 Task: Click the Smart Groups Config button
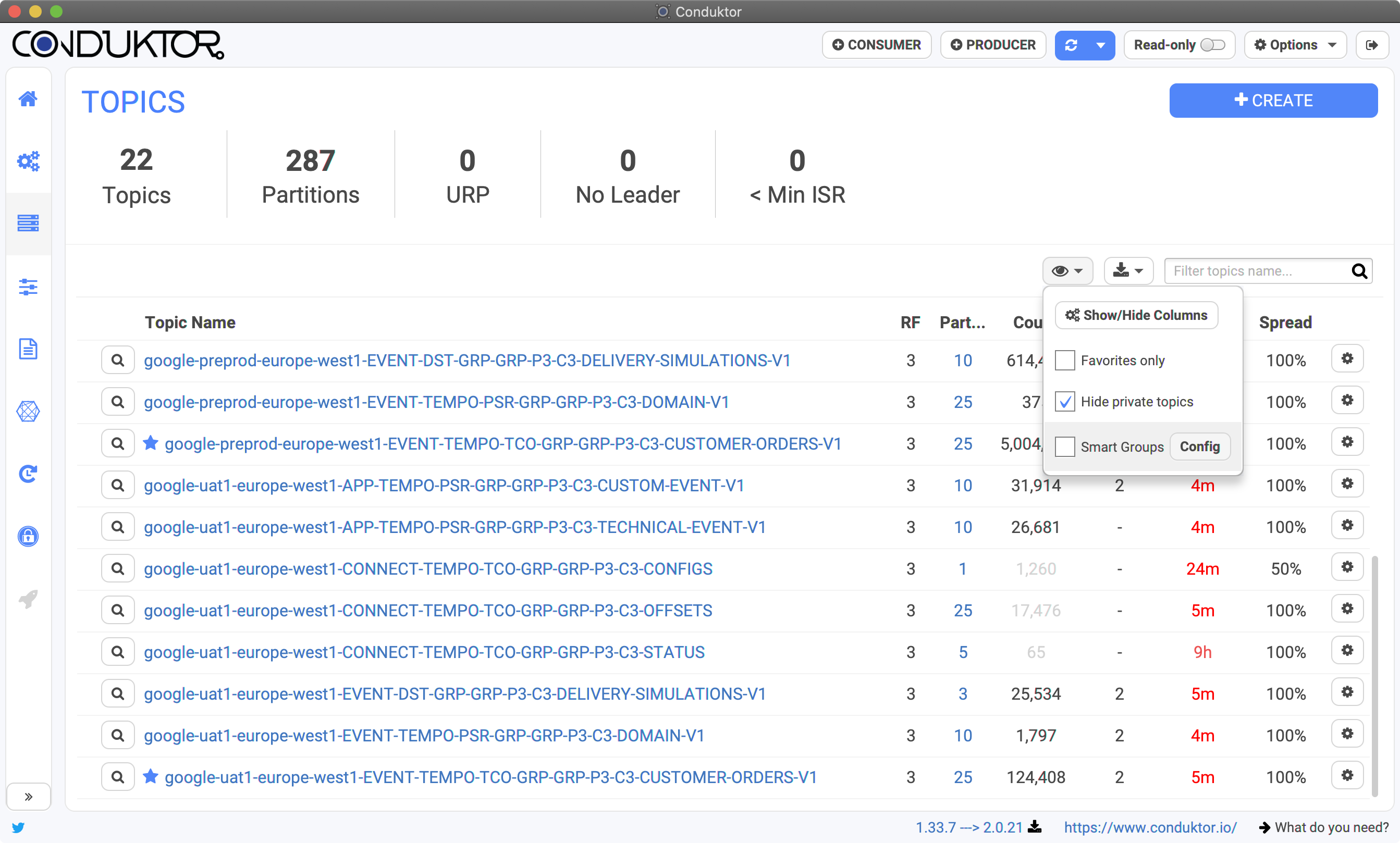[x=1200, y=446]
